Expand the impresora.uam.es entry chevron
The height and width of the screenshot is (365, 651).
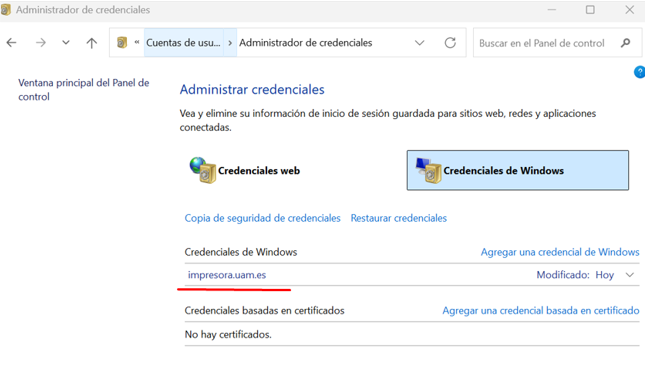(x=630, y=275)
